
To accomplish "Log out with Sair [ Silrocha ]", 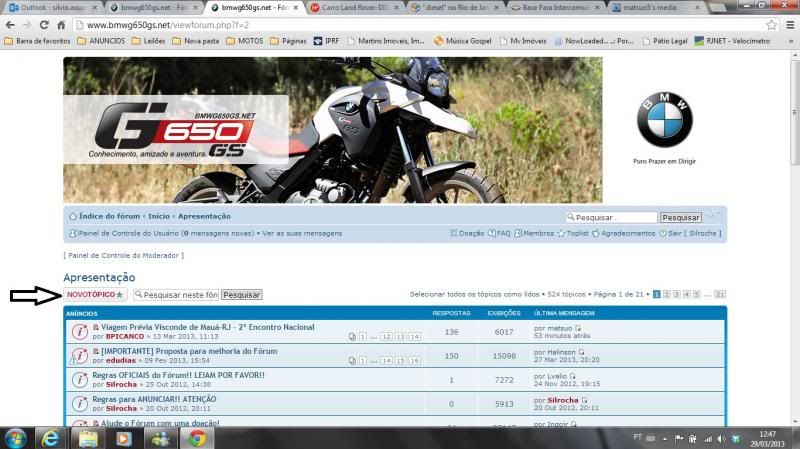I will point(690,233).
